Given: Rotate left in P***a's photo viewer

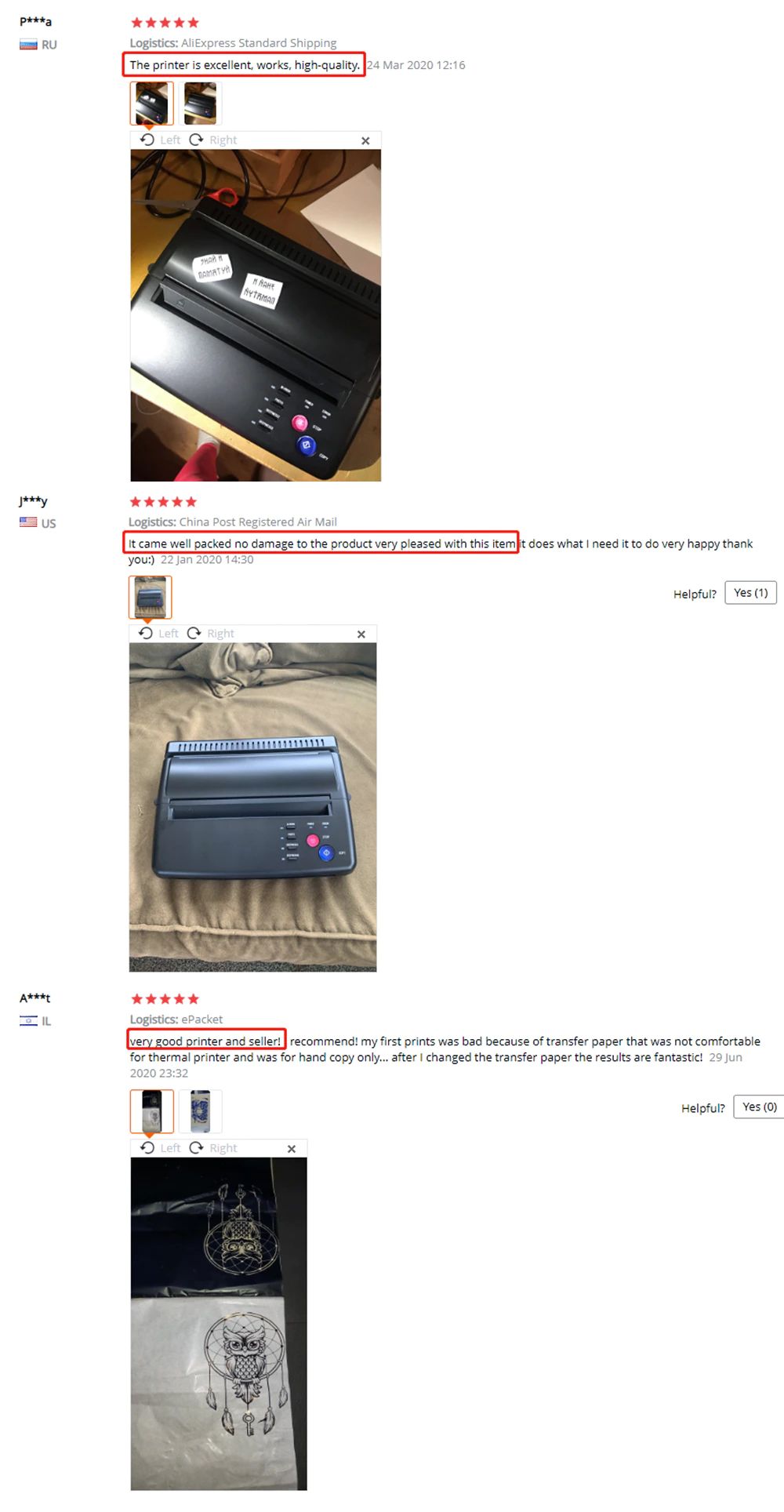Looking at the screenshot, I should point(160,140).
